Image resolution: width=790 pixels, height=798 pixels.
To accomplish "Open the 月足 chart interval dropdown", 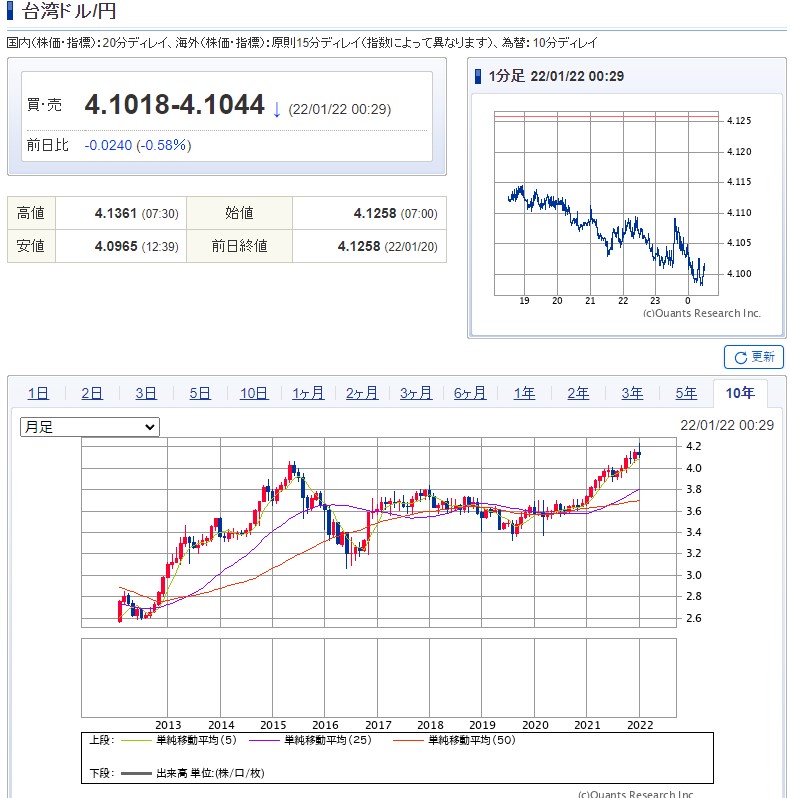I will click(x=90, y=427).
